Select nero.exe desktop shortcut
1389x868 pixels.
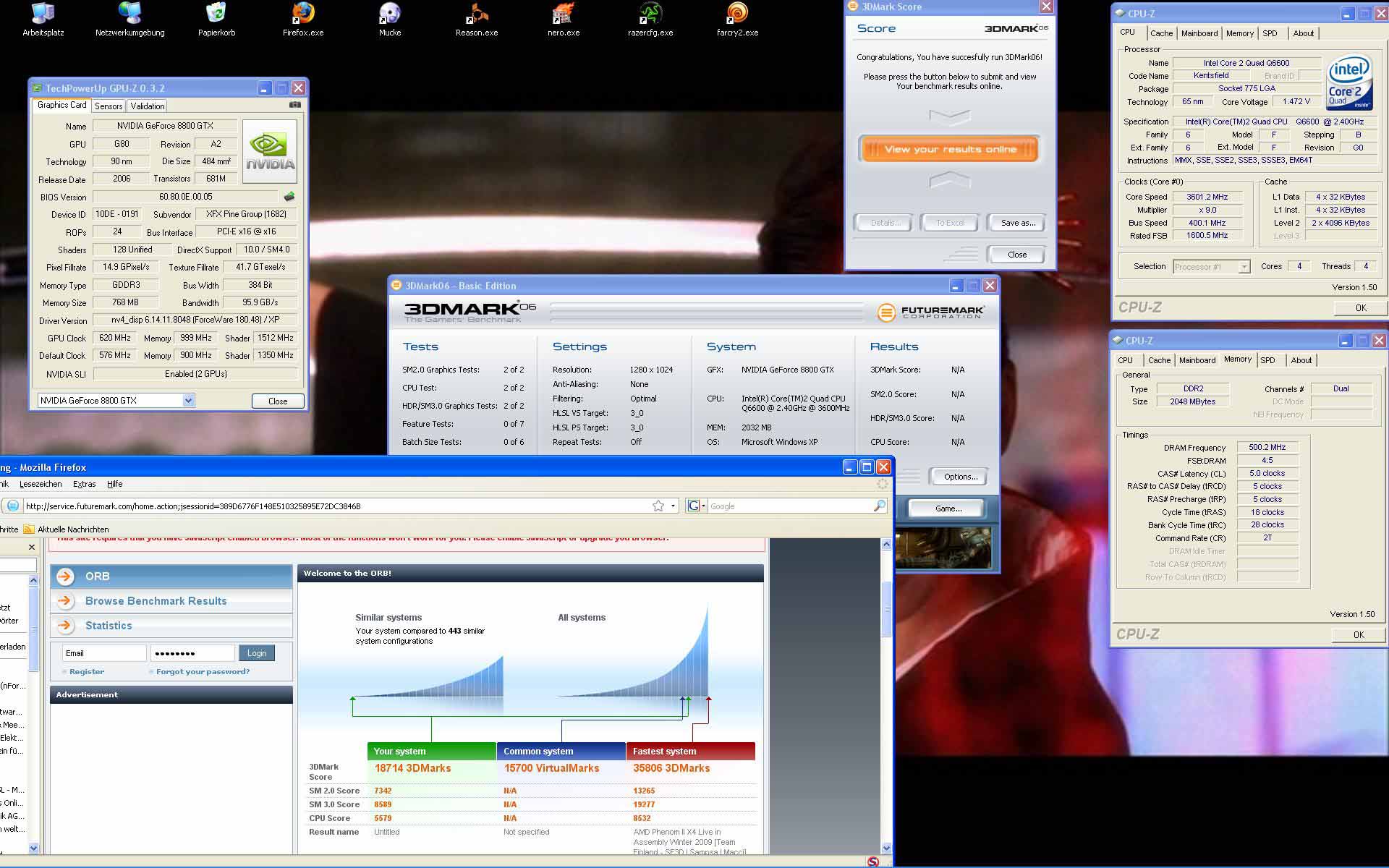pyautogui.click(x=564, y=20)
